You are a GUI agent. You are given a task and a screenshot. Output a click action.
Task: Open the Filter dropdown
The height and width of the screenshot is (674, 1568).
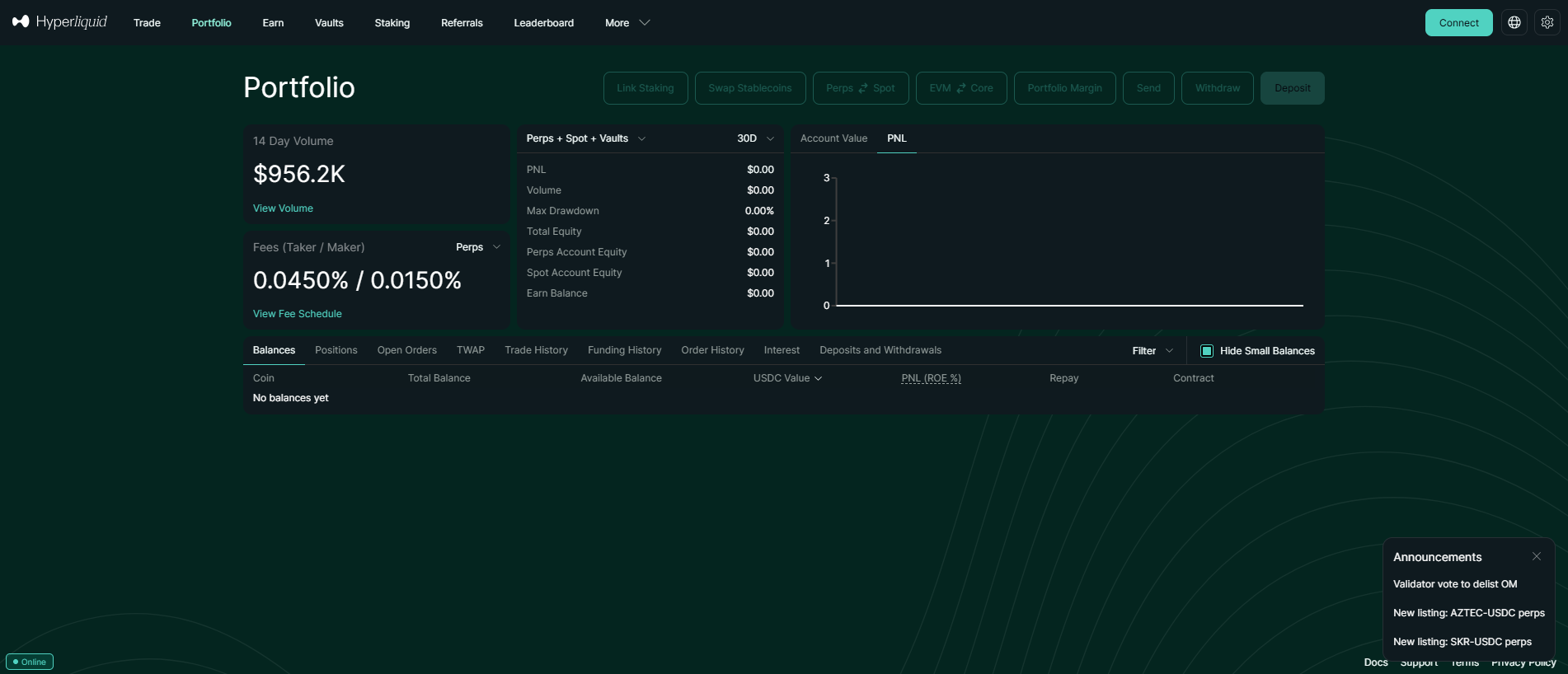point(1153,351)
